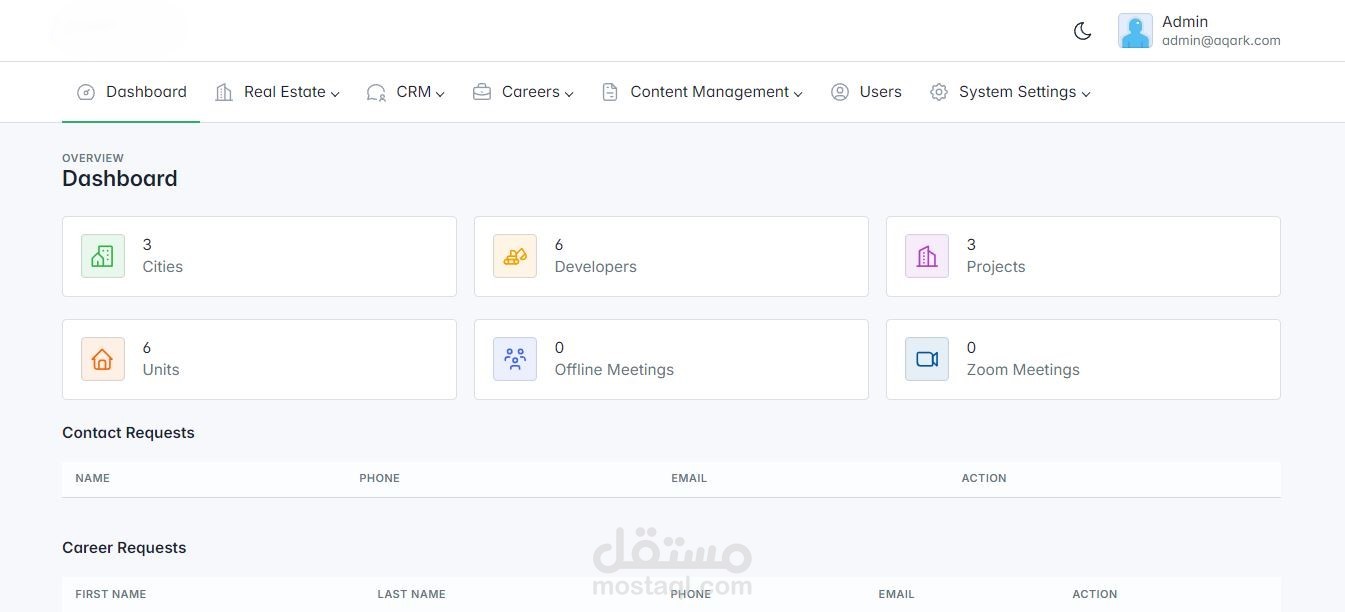Click EMAIL column in Career Requests
The image size is (1345, 612).
coord(896,594)
